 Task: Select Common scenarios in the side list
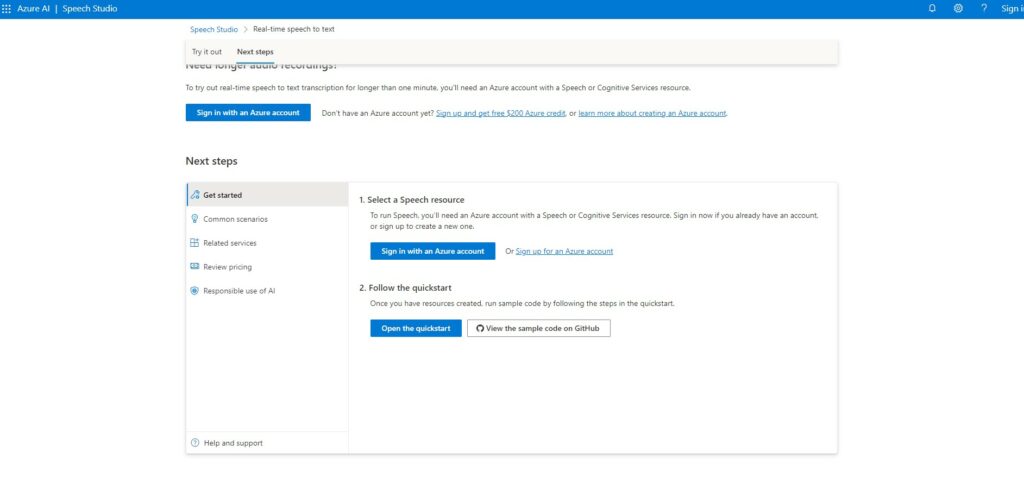coord(267,219)
